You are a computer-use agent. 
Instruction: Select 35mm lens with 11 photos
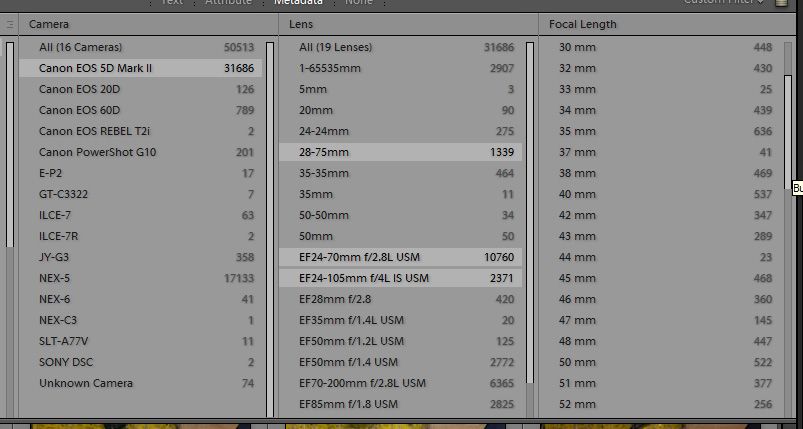pyautogui.click(x=400, y=194)
